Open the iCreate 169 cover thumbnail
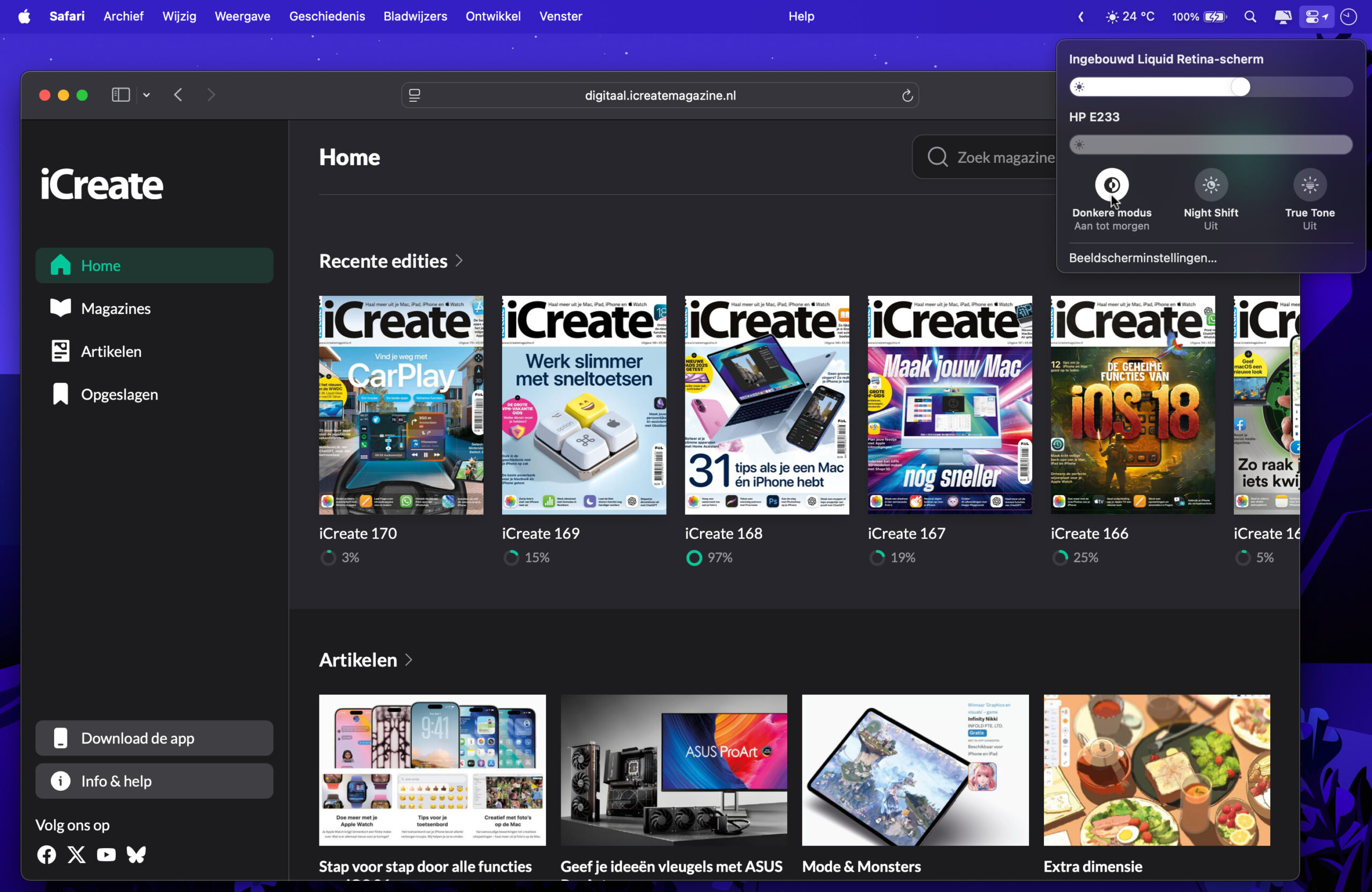Image resolution: width=1372 pixels, height=892 pixels. click(x=584, y=404)
